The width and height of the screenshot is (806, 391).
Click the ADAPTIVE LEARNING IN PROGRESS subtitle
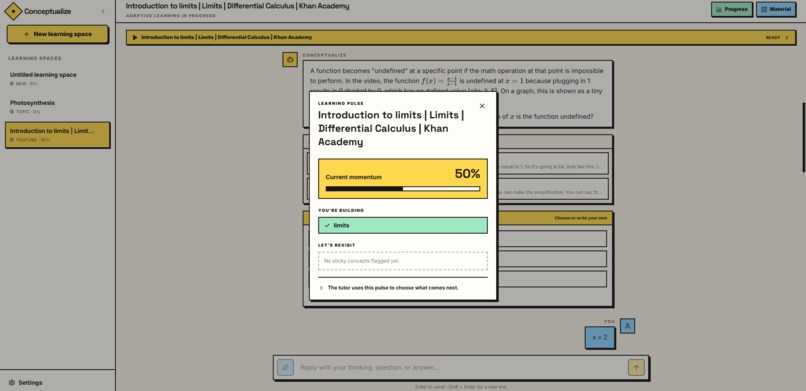coord(170,16)
